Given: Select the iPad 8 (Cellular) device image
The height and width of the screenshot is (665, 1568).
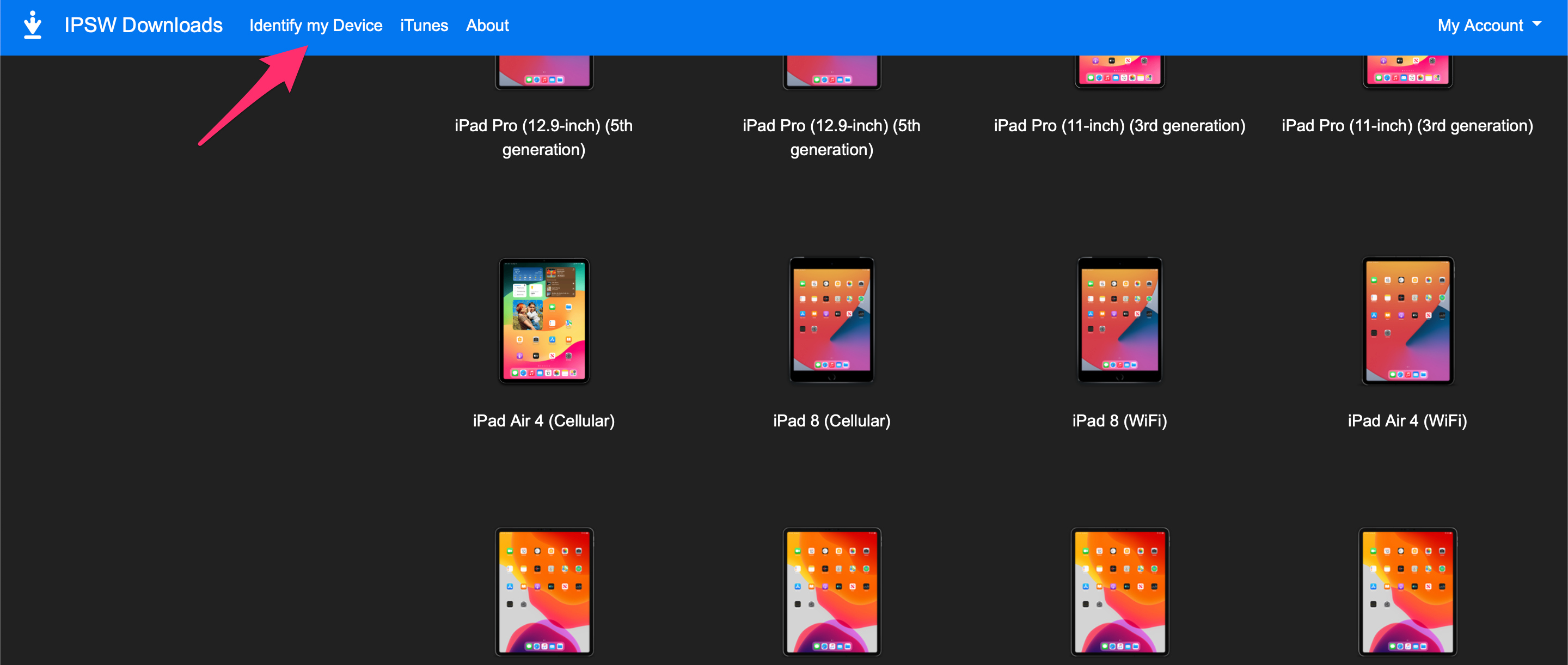Looking at the screenshot, I should (831, 320).
